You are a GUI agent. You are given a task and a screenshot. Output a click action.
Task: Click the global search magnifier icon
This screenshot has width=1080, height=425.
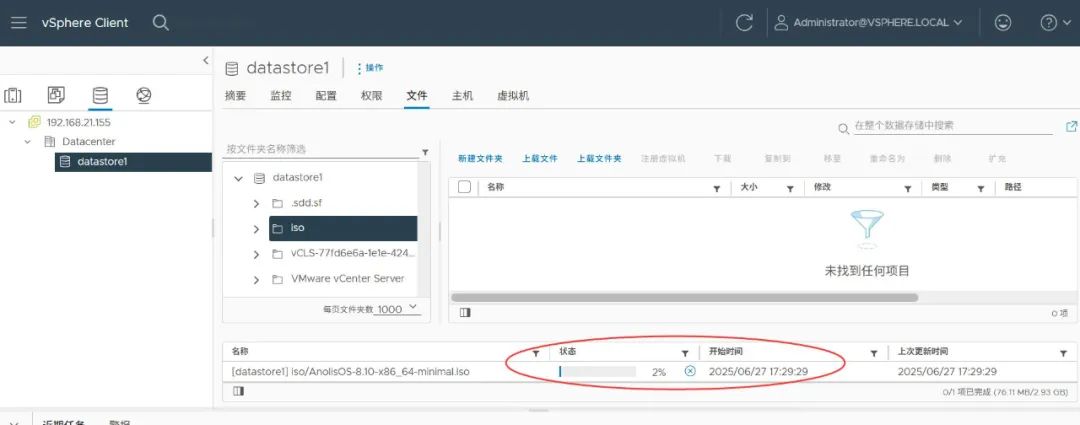coord(160,23)
